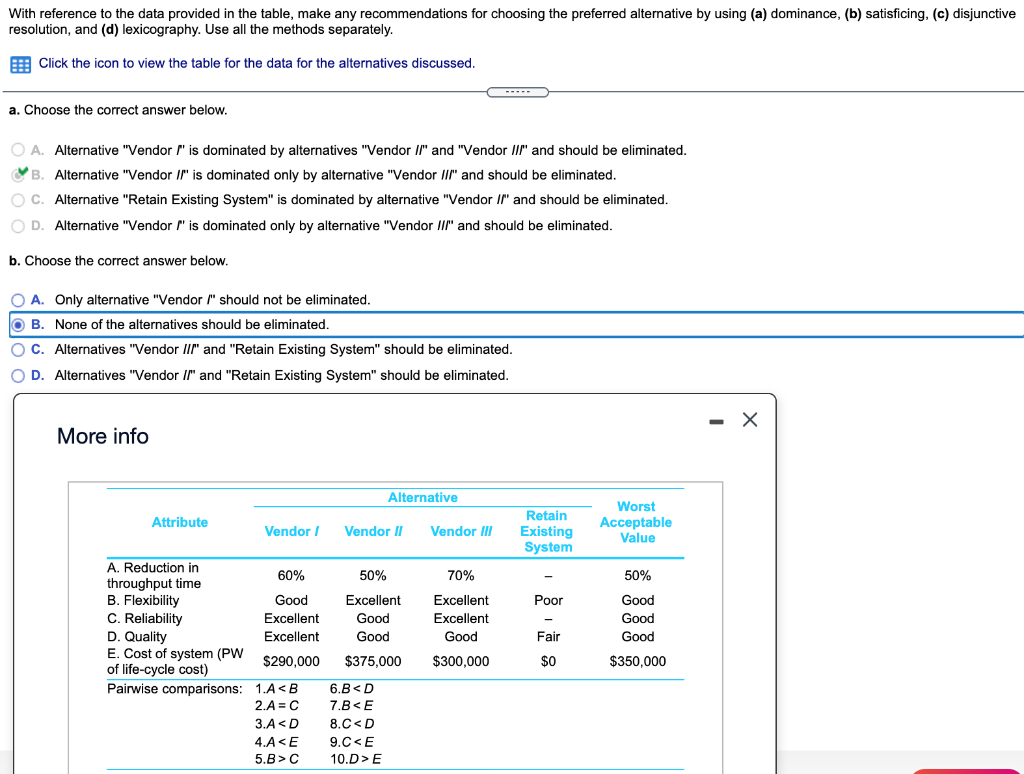Collapse the question area using the dotted toggle
This screenshot has height=774, width=1024.
(x=517, y=90)
